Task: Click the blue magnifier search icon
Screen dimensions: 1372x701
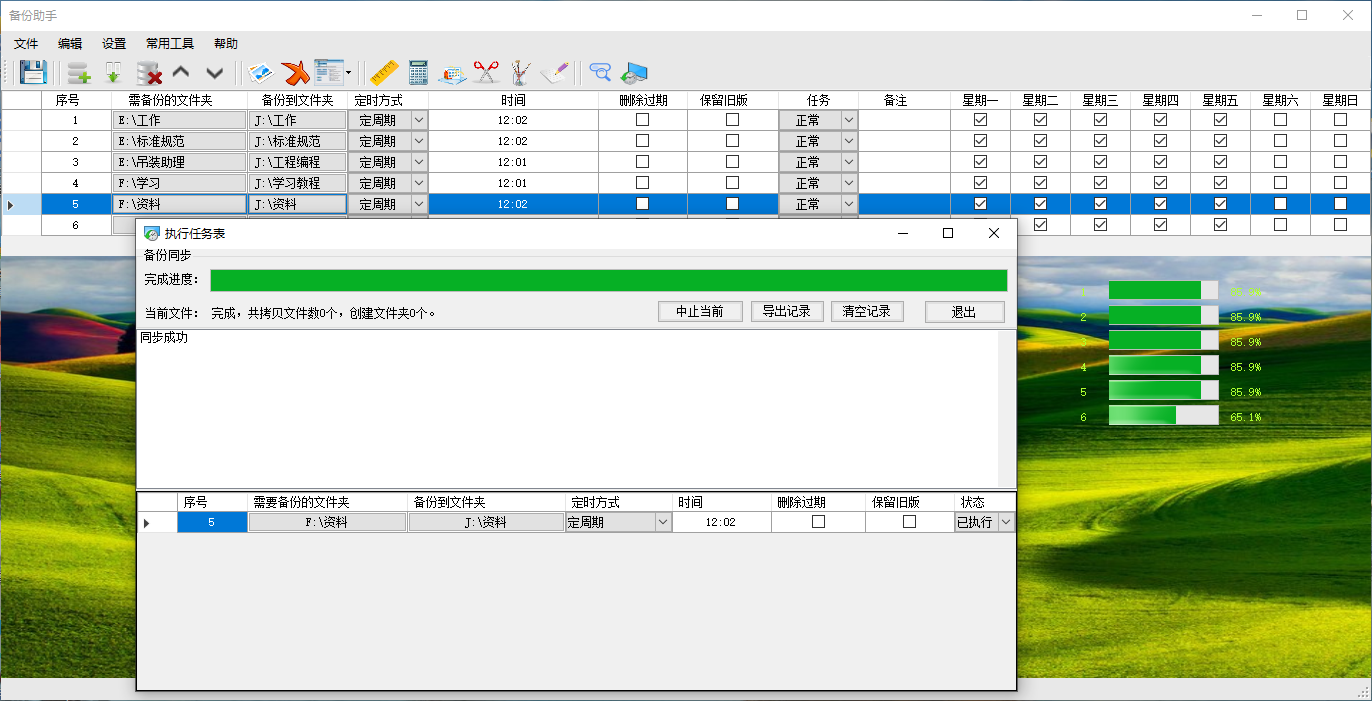Action: (600, 72)
